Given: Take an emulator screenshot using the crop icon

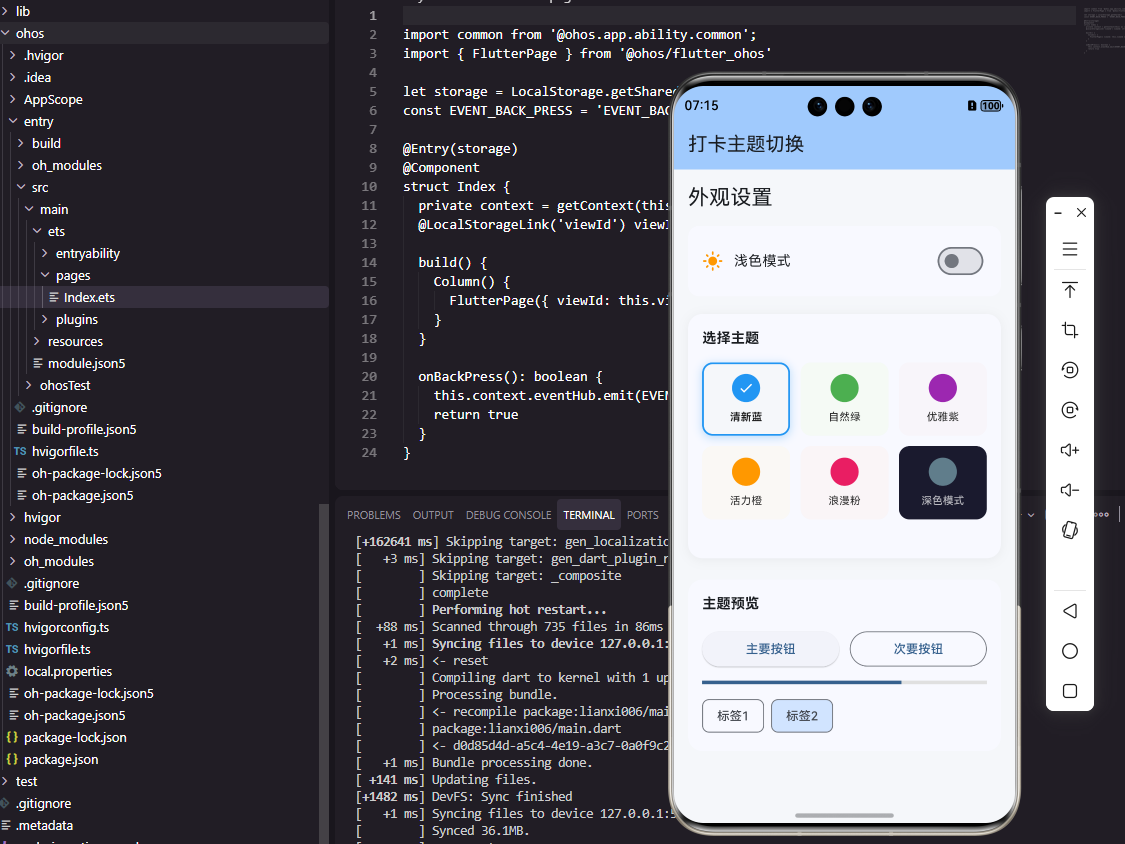Looking at the screenshot, I should click(1070, 330).
